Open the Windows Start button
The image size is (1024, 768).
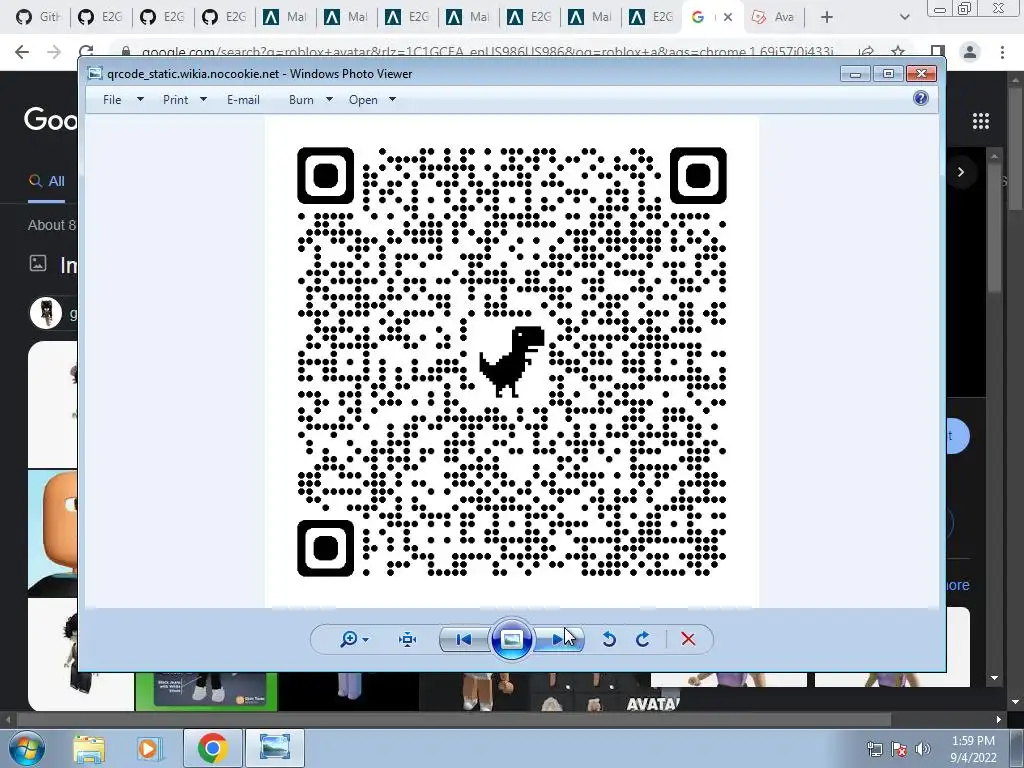[25, 748]
